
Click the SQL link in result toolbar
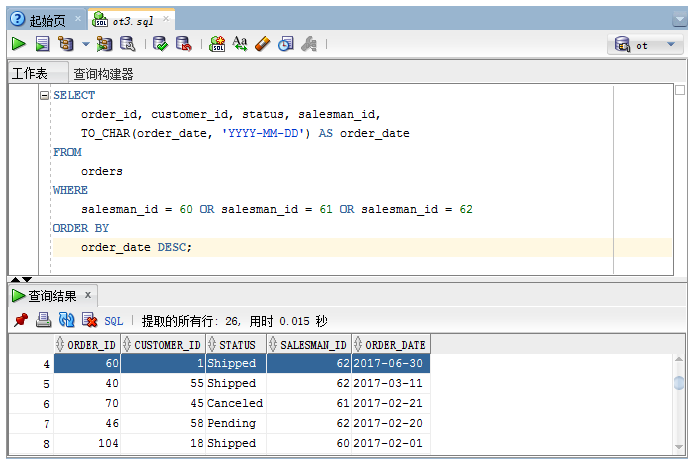tap(113, 321)
